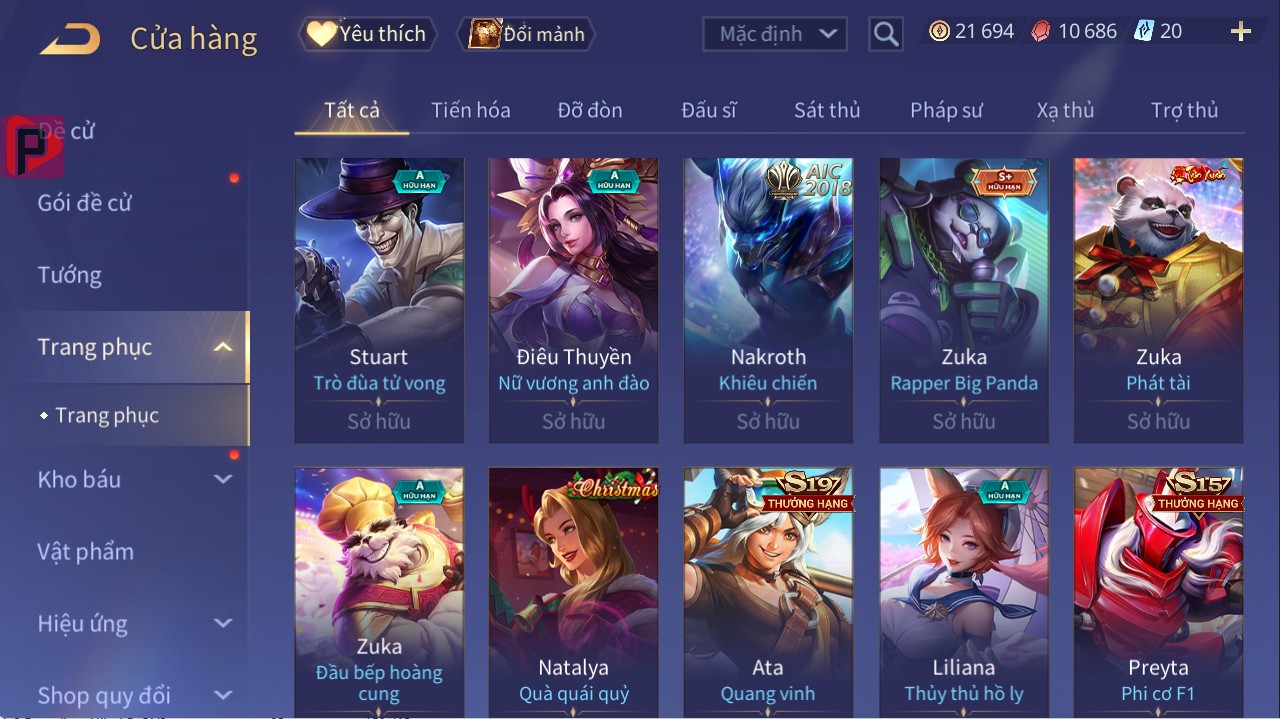1280x719 pixels.
Task: Open Gói đề cử in the sidebar
Action: 85,203
